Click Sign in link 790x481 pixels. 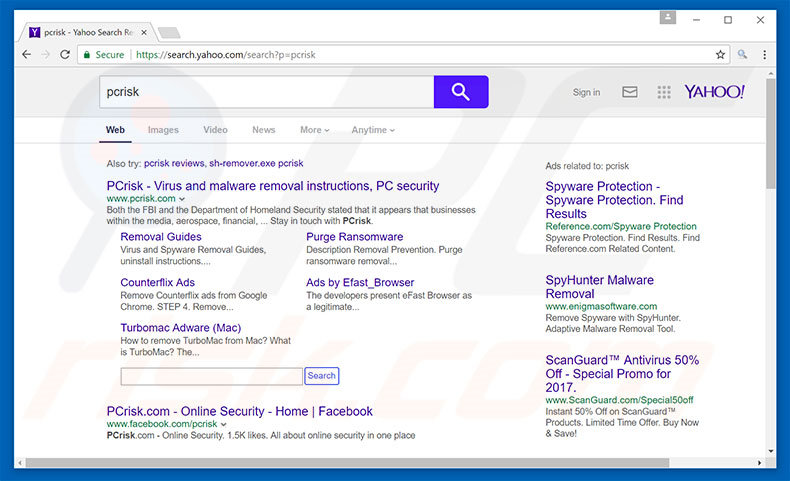tap(586, 92)
